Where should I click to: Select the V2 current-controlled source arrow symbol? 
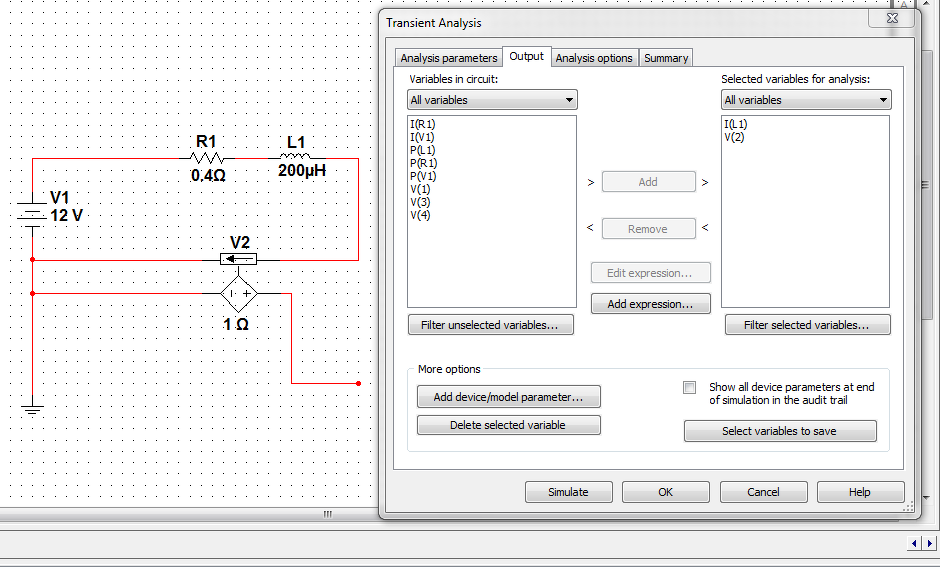tap(239, 259)
